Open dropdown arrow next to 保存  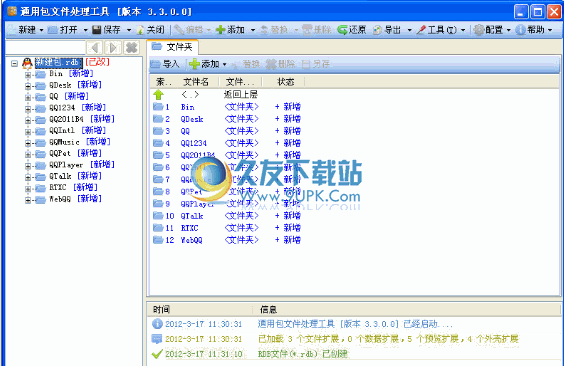tap(129, 30)
